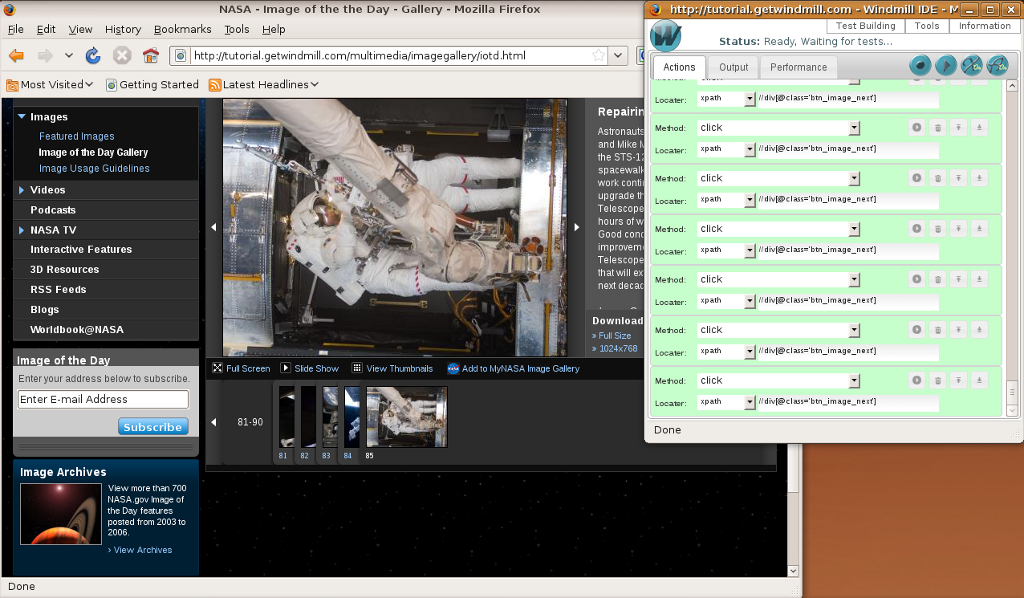The height and width of the screenshot is (598, 1024).
Task: Open the Image Usage Guidelines link
Action: click(x=94, y=168)
